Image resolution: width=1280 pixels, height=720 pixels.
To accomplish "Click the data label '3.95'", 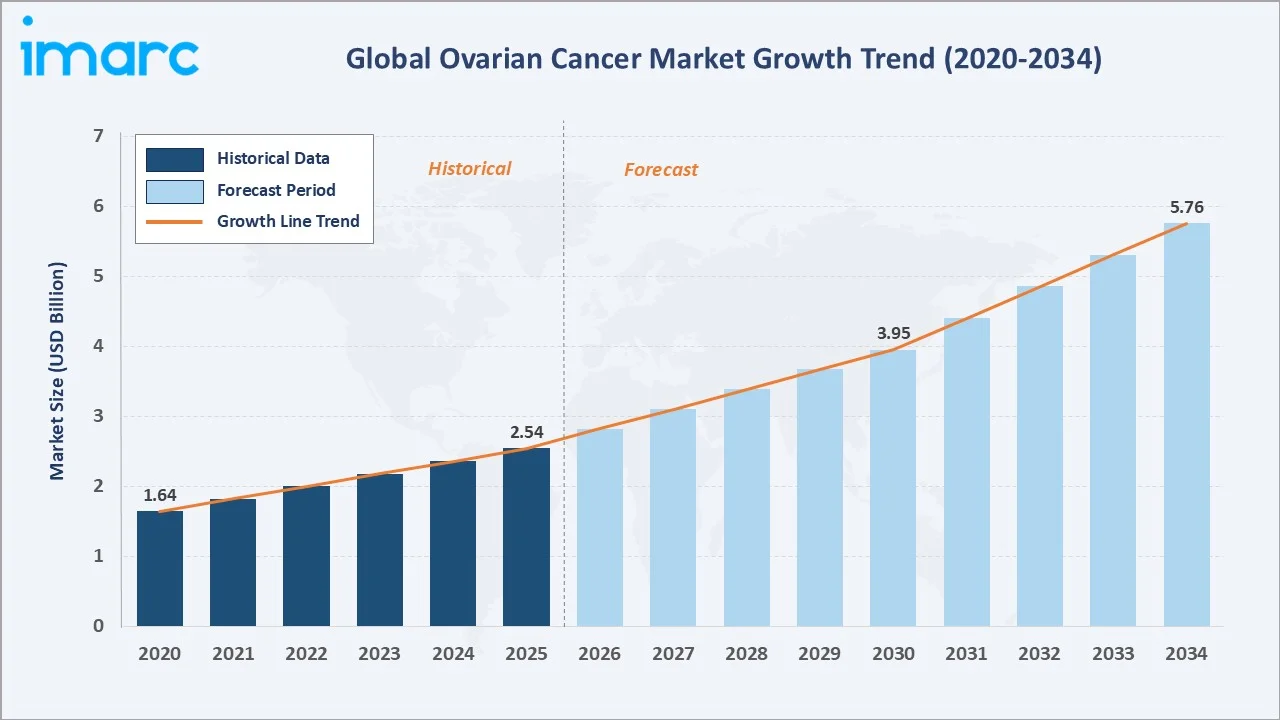I will pyautogui.click(x=893, y=333).
